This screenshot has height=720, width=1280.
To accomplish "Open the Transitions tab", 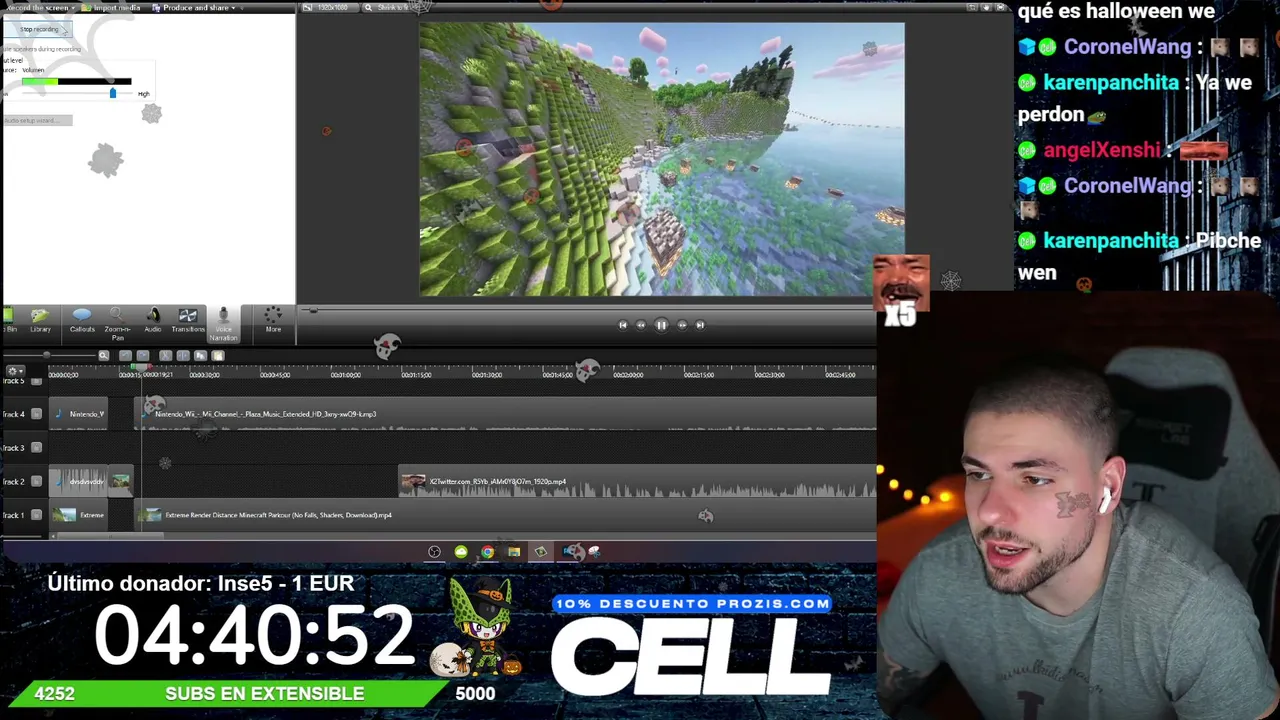I will (188, 321).
